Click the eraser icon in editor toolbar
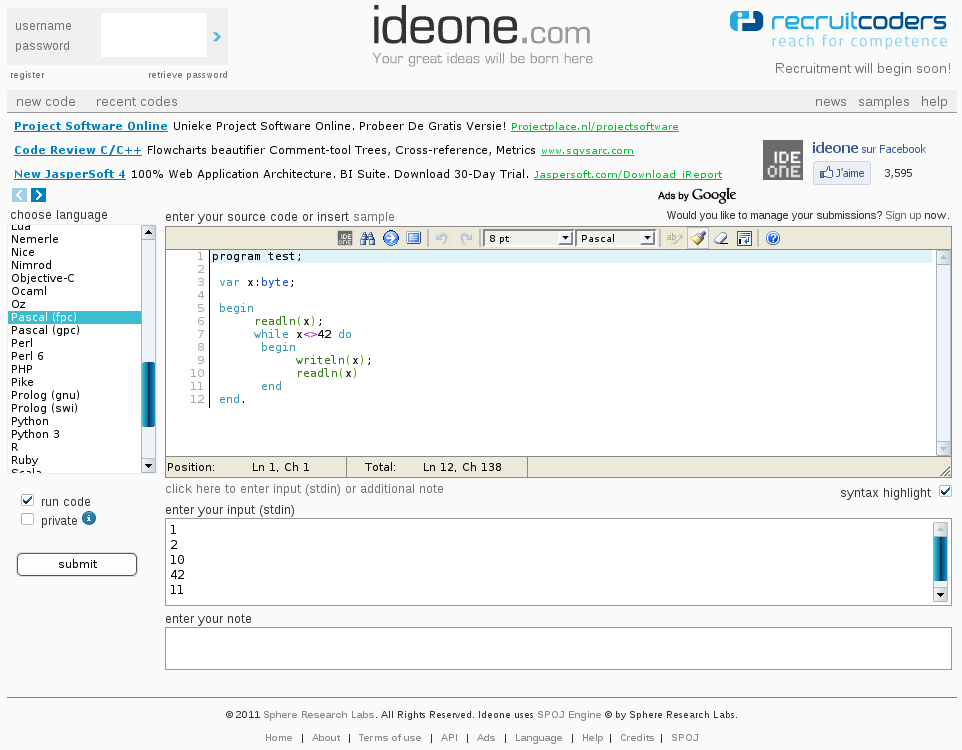The height and width of the screenshot is (750, 962). 721,238
